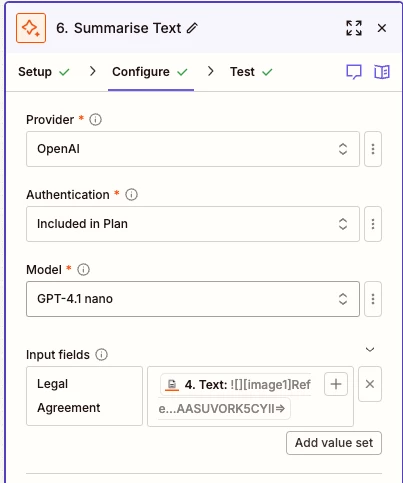Screen dimensions: 403x483
Task: Click the info icon beside Authentication
Action: click(131, 194)
